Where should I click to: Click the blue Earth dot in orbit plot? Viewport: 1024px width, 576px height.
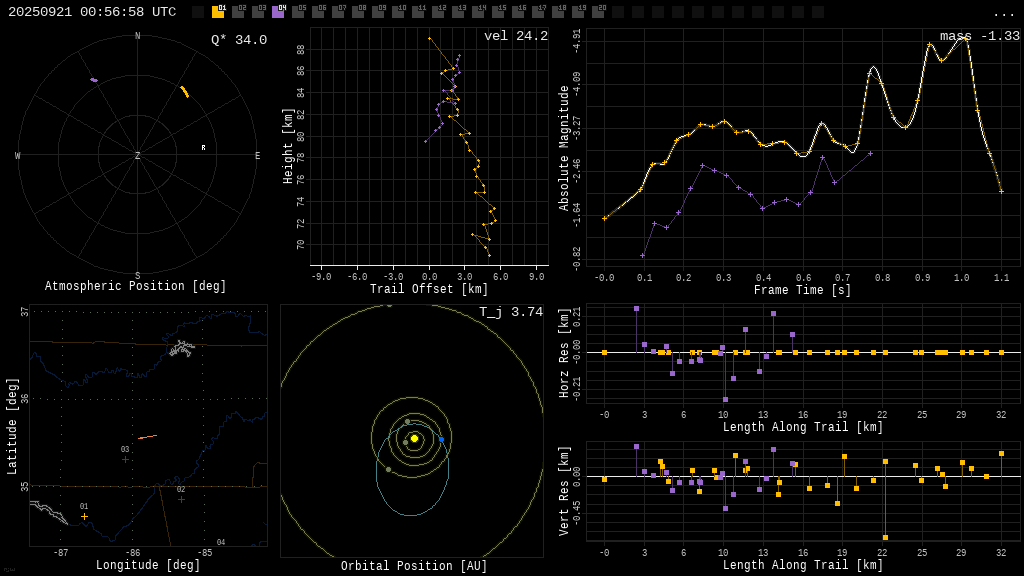tap(441, 439)
